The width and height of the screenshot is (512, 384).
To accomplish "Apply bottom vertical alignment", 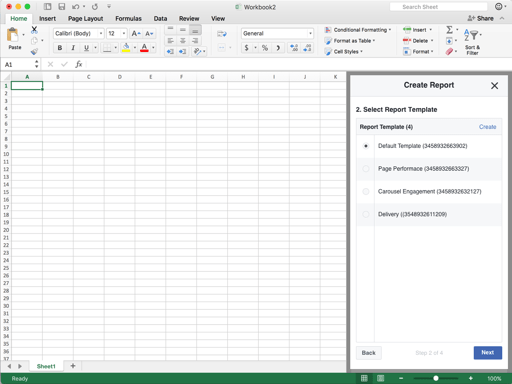I will click(195, 30).
